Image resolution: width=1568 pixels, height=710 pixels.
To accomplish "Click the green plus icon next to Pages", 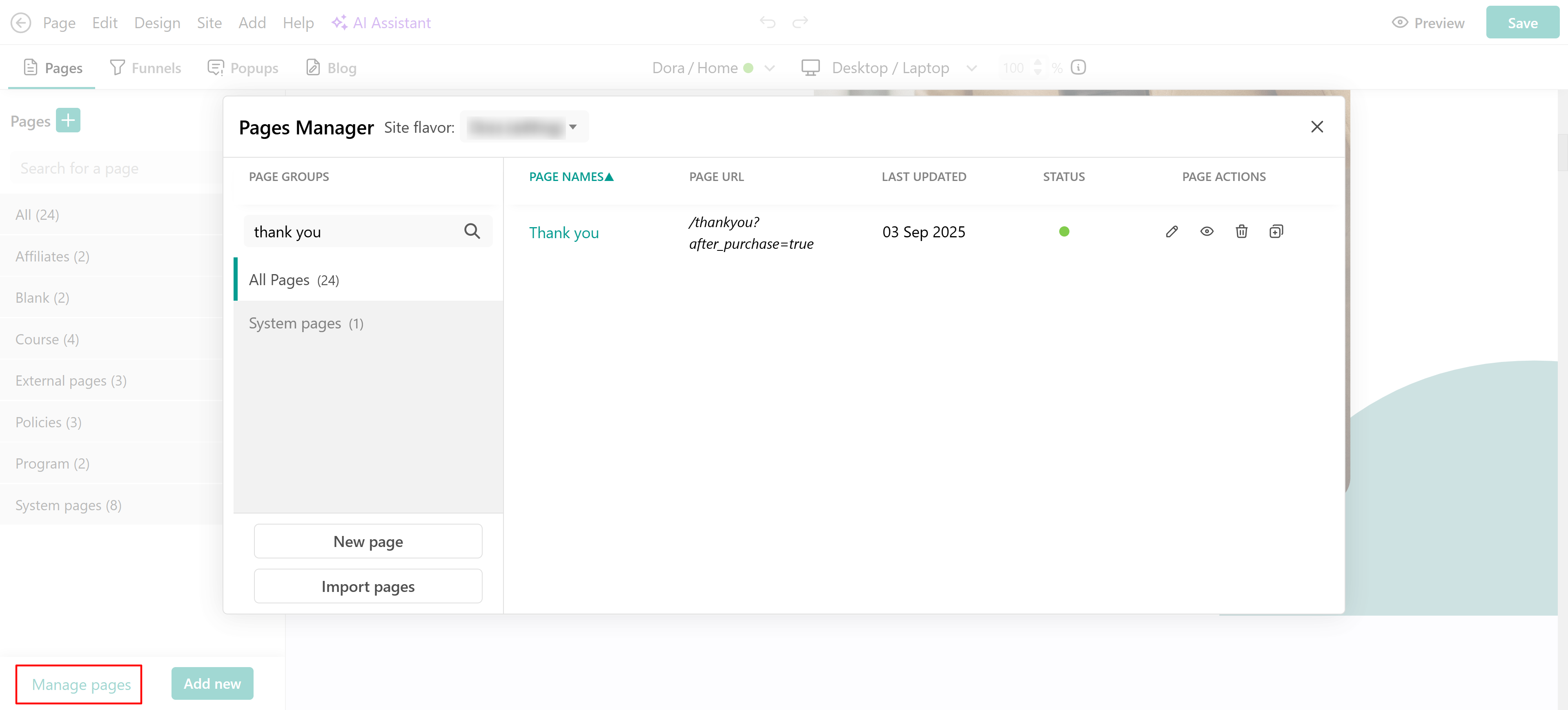I will point(68,121).
